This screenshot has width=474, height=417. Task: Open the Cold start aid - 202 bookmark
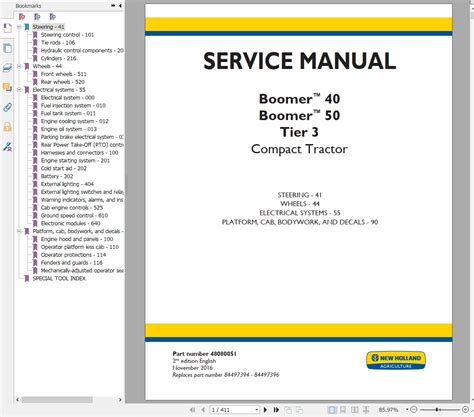tap(64, 168)
